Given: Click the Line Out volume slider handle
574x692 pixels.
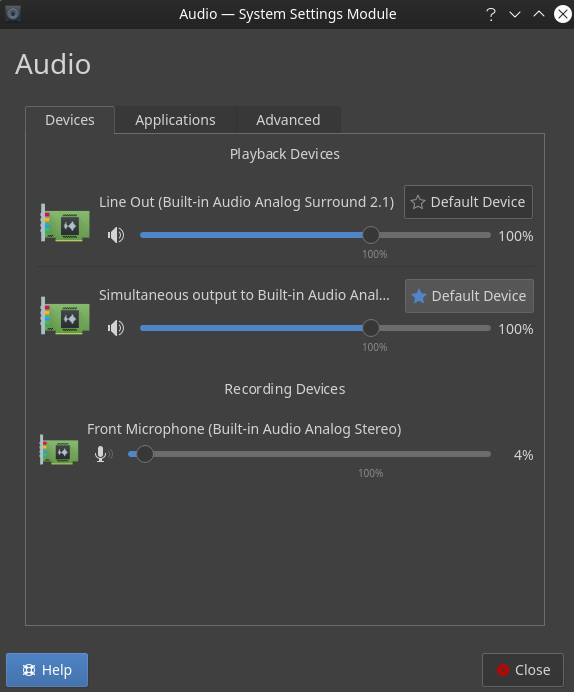Looking at the screenshot, I should pos(371,235).
